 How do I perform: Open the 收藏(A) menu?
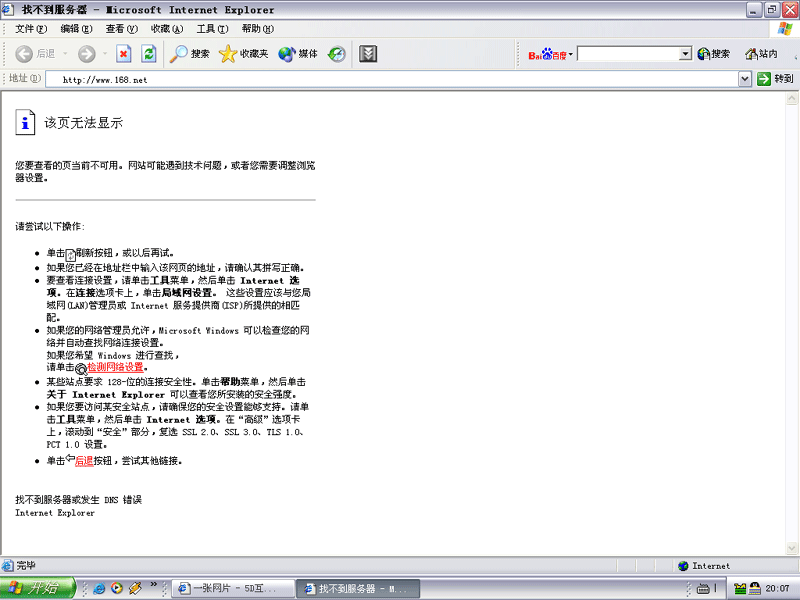[x=167, y=29]
